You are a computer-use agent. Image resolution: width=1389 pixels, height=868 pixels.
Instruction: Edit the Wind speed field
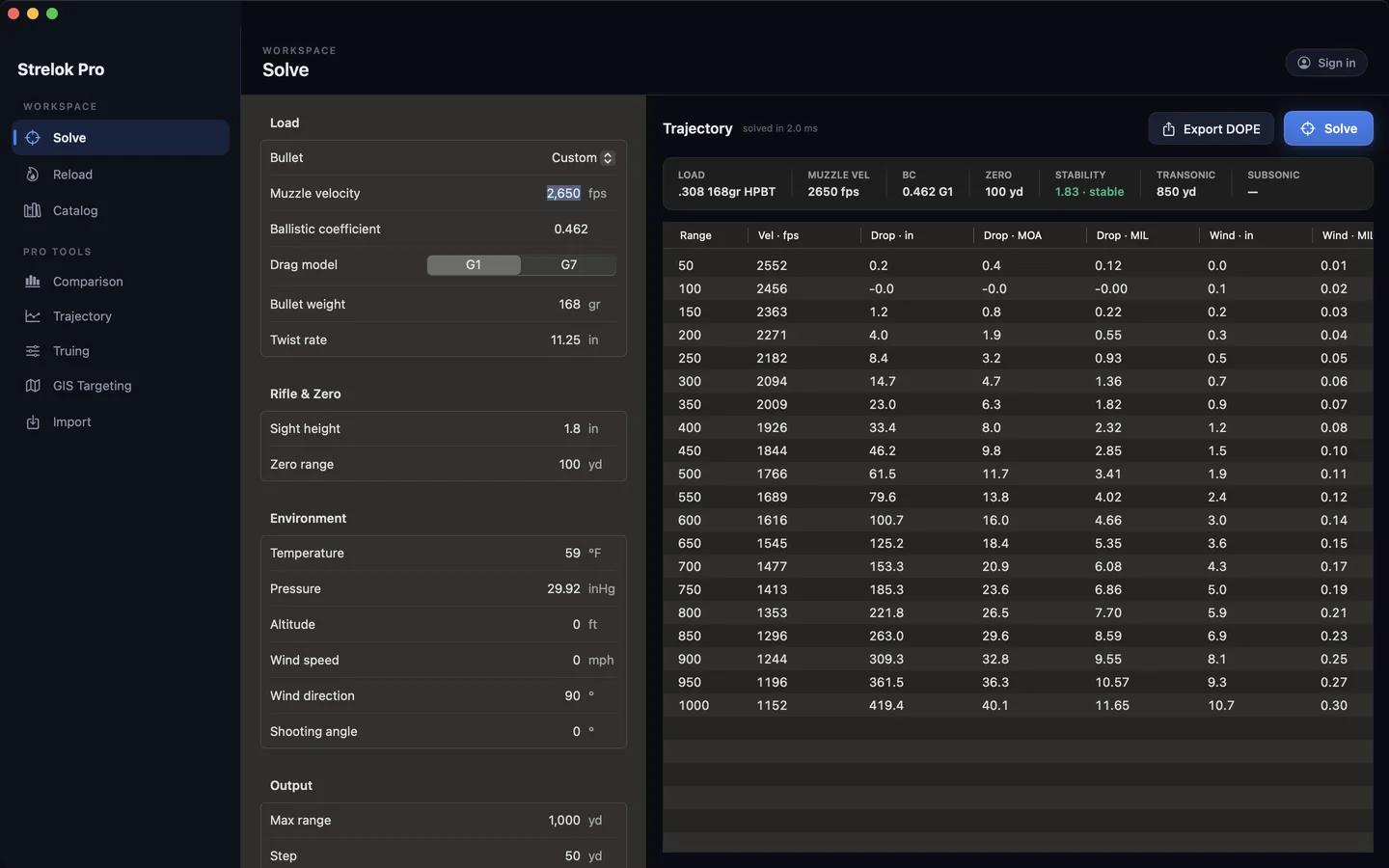coord(577,660)
